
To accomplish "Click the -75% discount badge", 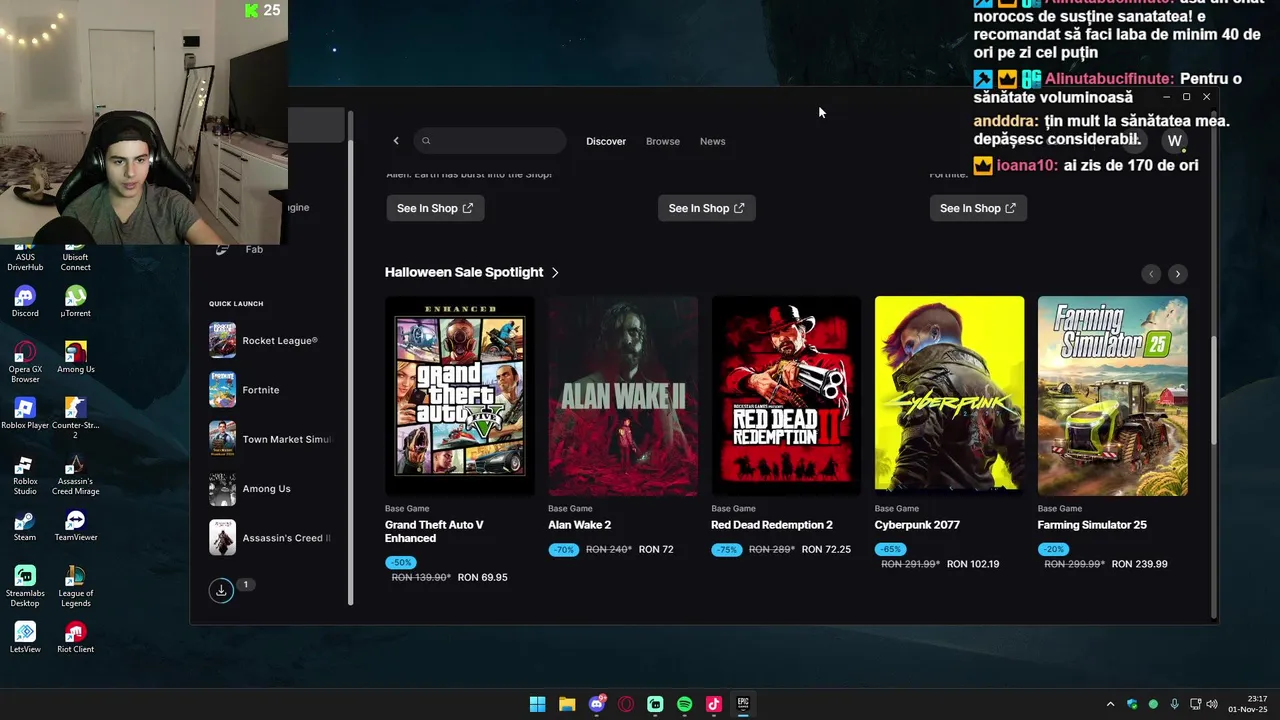I will coord(726,550).
